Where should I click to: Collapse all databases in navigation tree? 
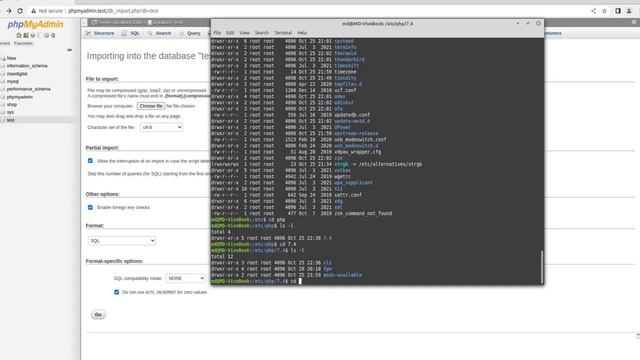[x=69, y=50]
